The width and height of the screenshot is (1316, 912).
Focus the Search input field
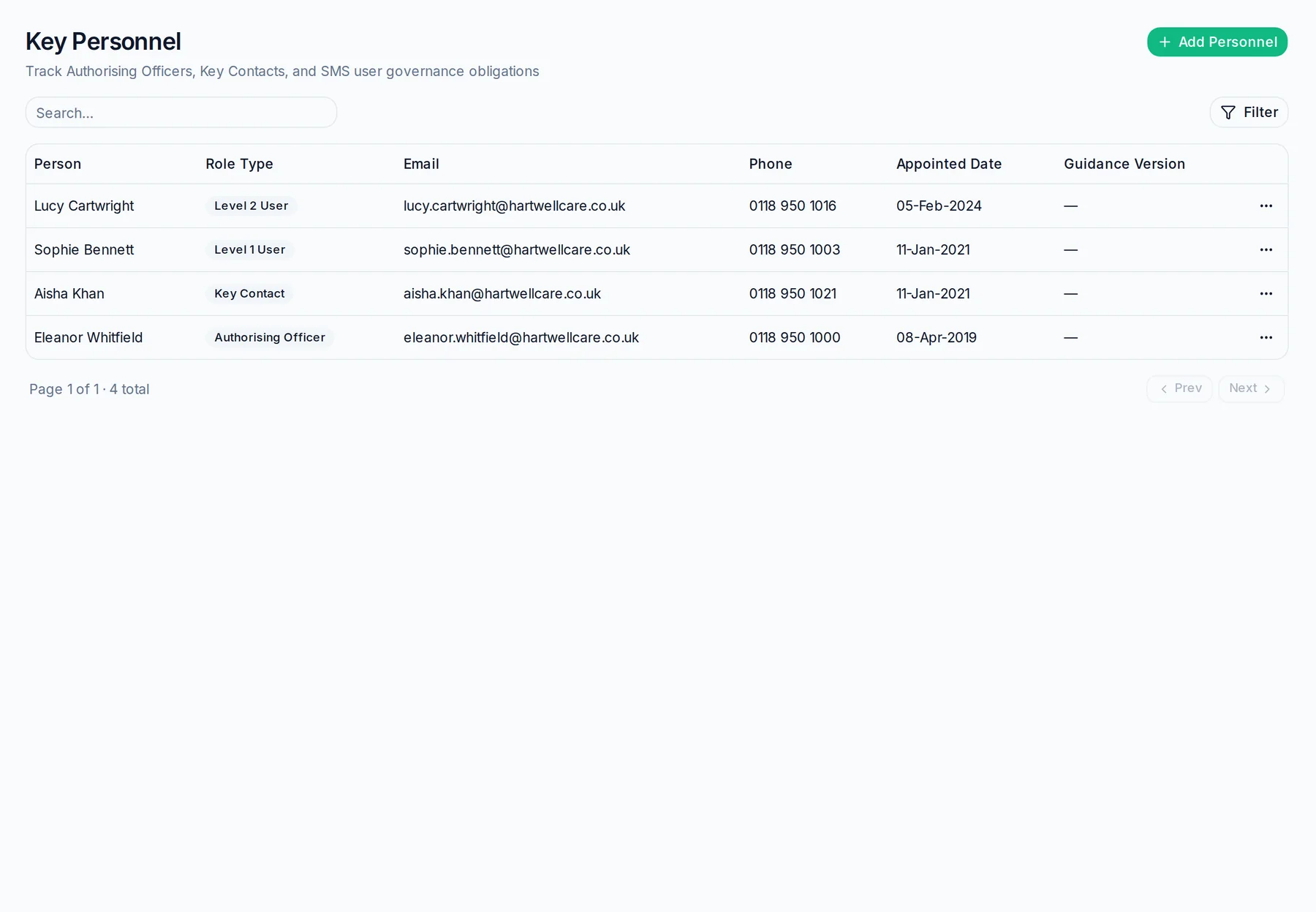(181, 113)
